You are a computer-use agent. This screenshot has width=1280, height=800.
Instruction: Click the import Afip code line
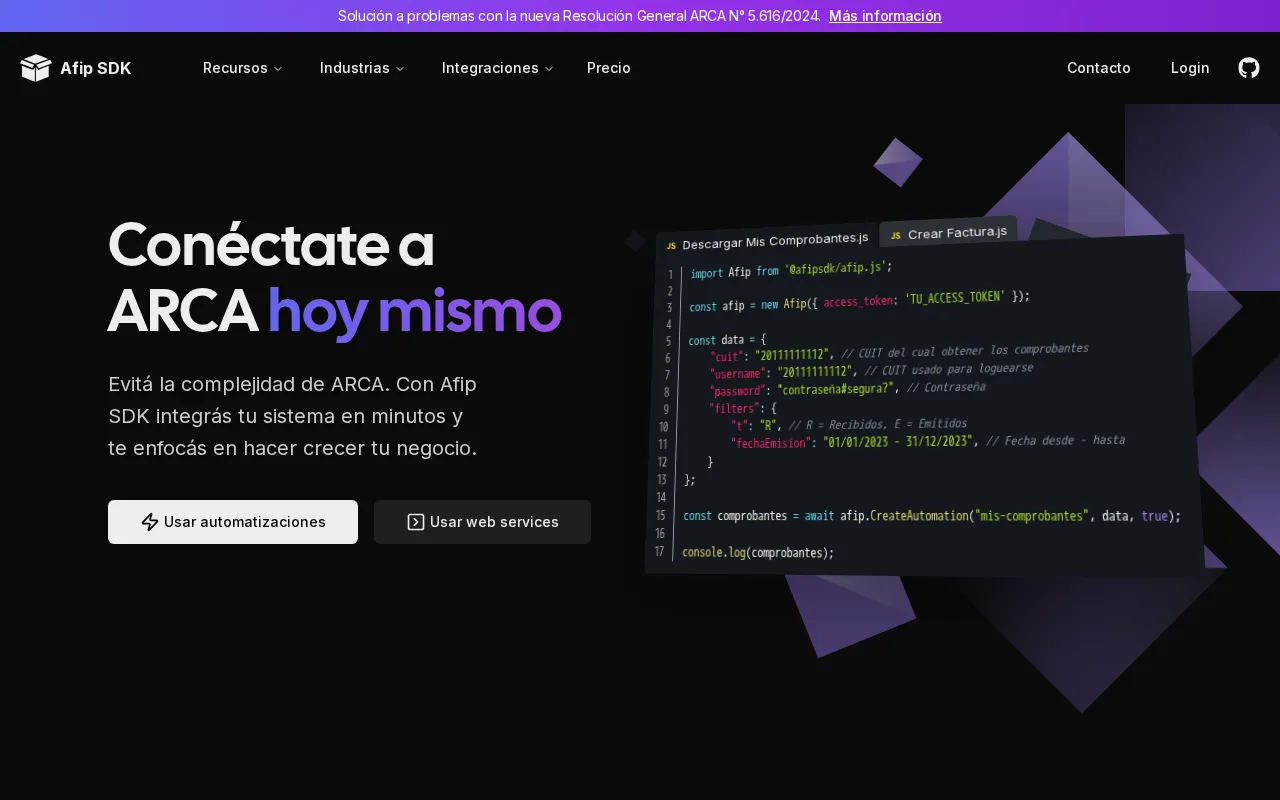pos(790,270)
